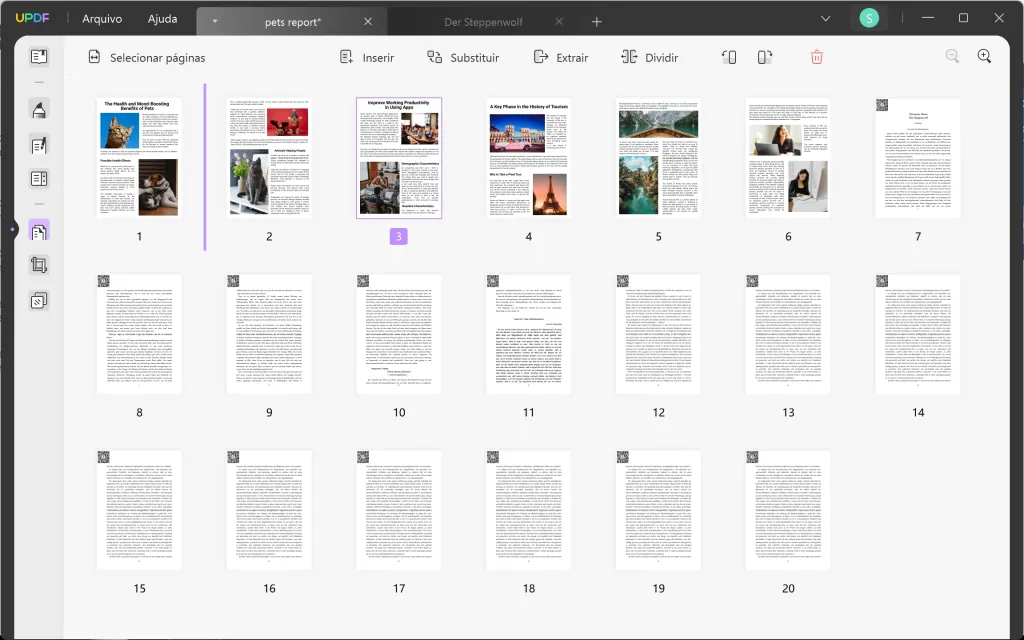Image resolution: width=1024 pixels, height=640 pixels.
Task: Click the highlighted page number 3 label
Action: 398,236
